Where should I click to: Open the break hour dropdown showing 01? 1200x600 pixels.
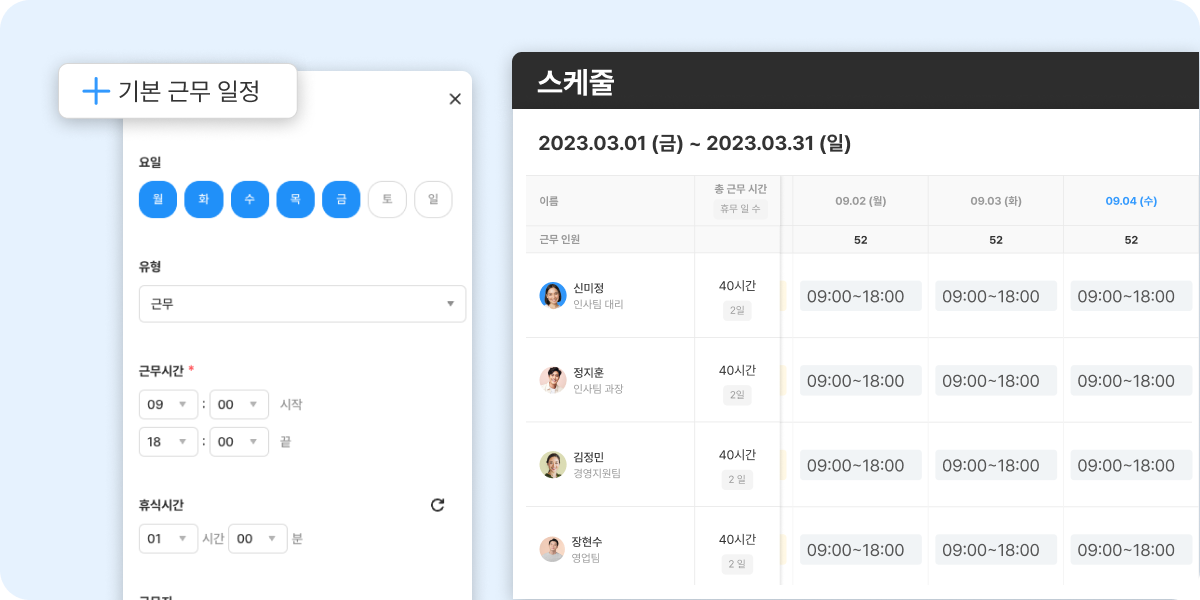click(x=168, y=538)
